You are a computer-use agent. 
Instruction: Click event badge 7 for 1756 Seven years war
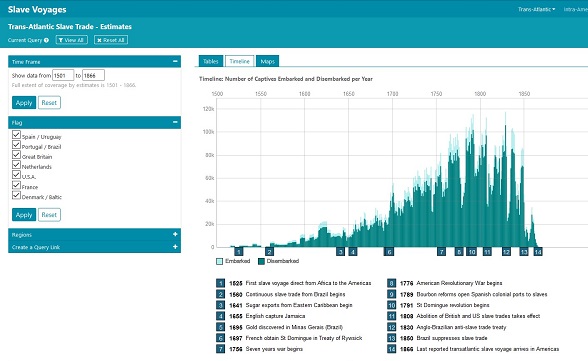pyautogui.click(x=220, y=349)
